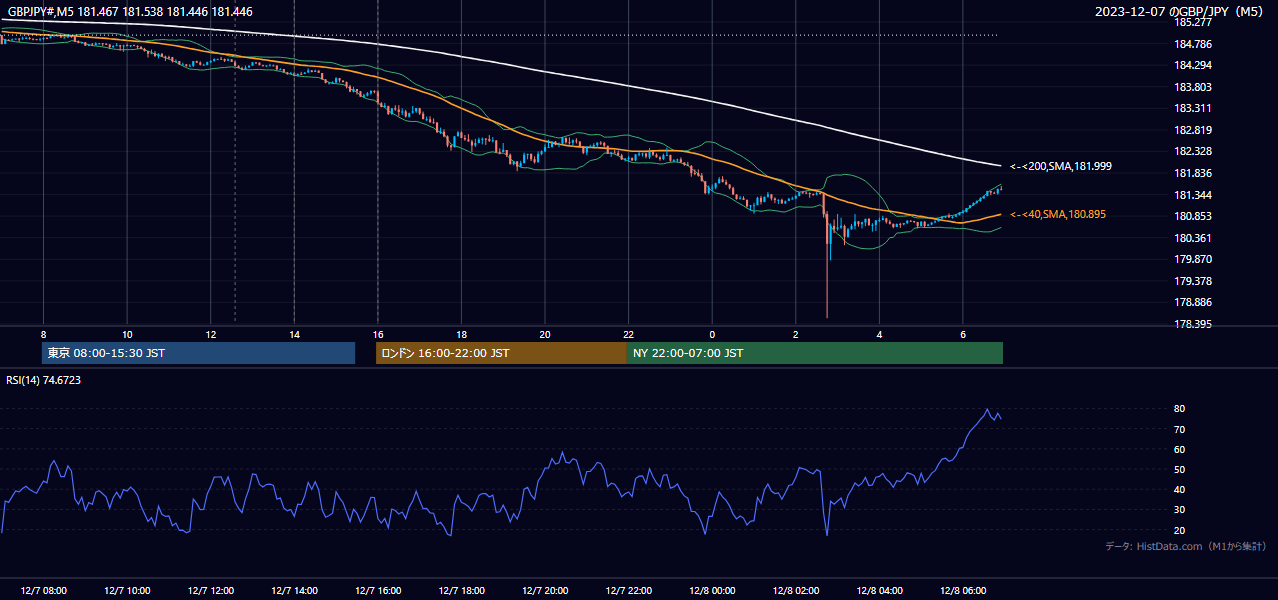Image resolution: width=1278 pixels, height=600 pixels.
Task: Click the 12/7 08:00 bottom time label
Action: 44,591
